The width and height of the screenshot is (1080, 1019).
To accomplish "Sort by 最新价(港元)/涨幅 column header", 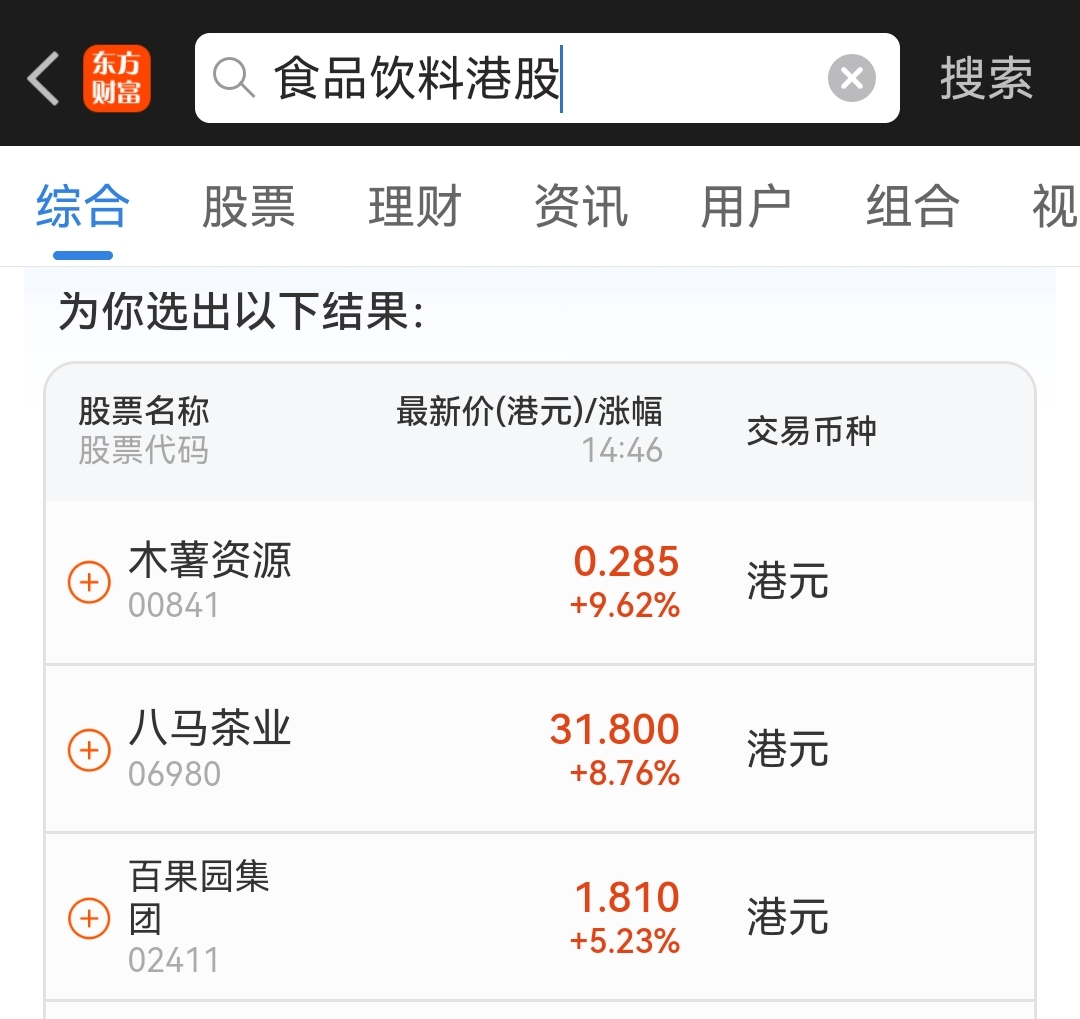I will [x=529, y=411].
